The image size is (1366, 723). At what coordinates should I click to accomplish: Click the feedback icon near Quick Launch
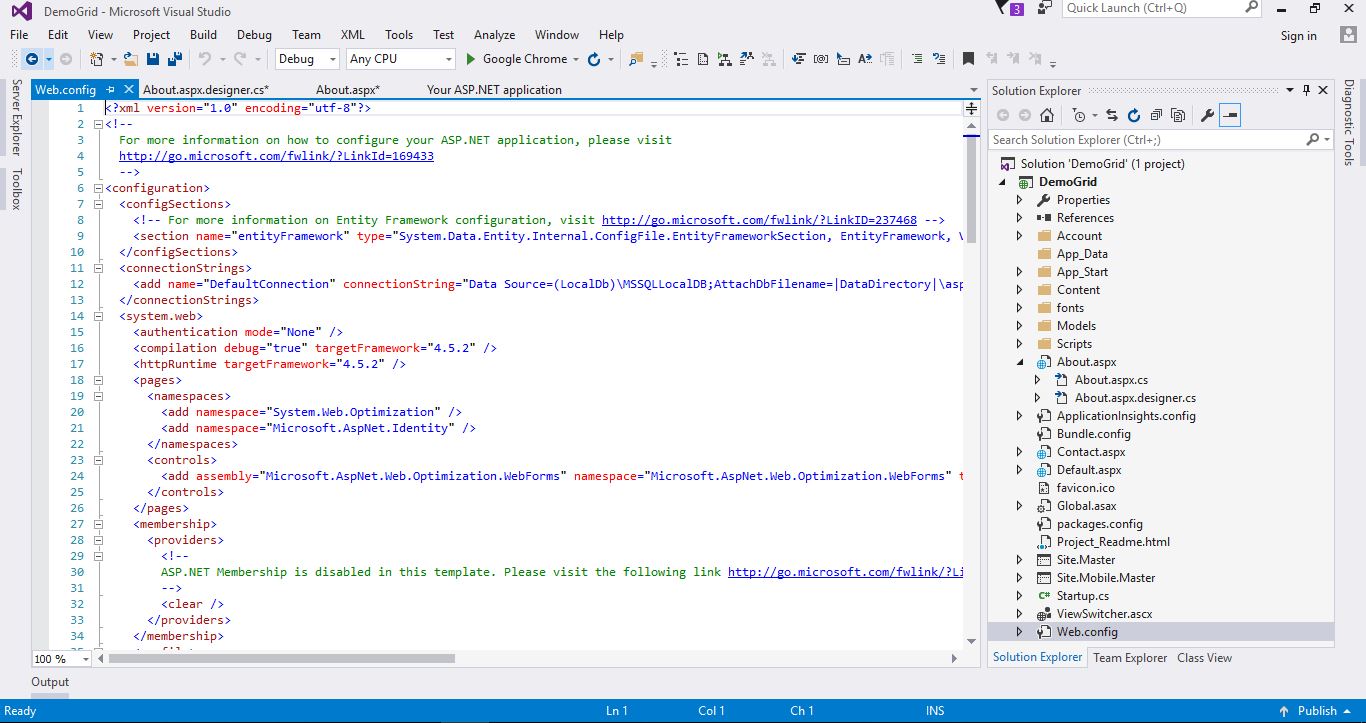(1045, 8)
